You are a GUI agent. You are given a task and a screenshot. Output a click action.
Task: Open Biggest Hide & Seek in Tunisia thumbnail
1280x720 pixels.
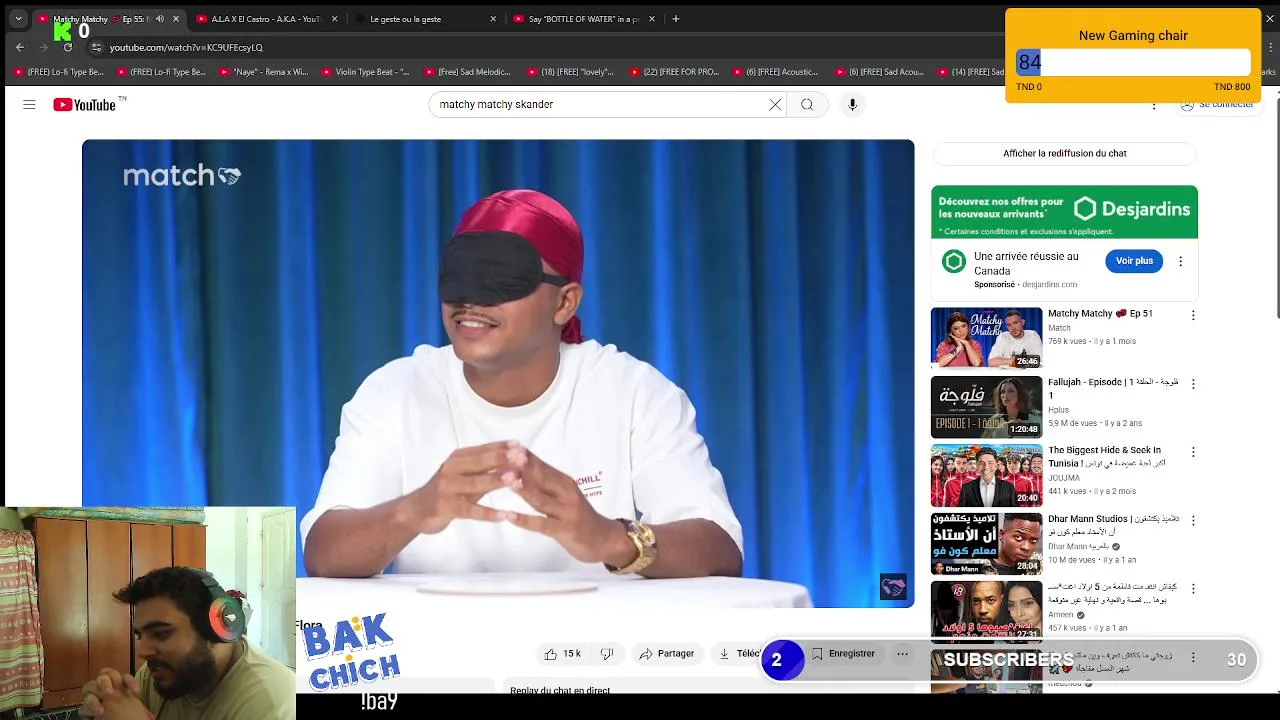(x=986, y=475)
